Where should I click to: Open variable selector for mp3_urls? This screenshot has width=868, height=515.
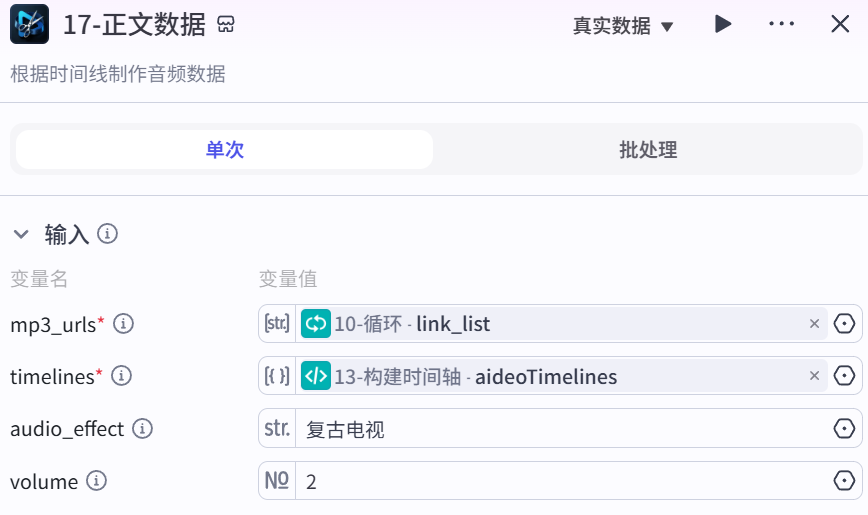844,323
